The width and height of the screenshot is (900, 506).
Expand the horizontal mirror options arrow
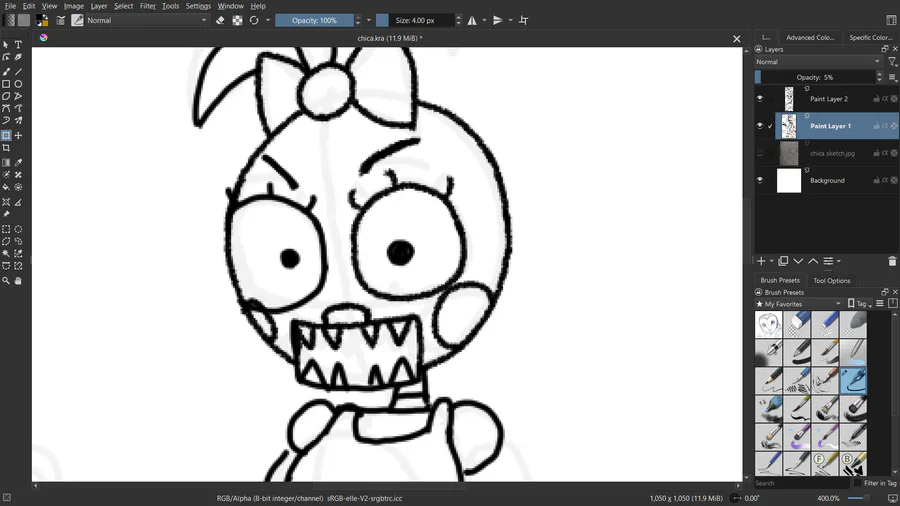point(484,20)
